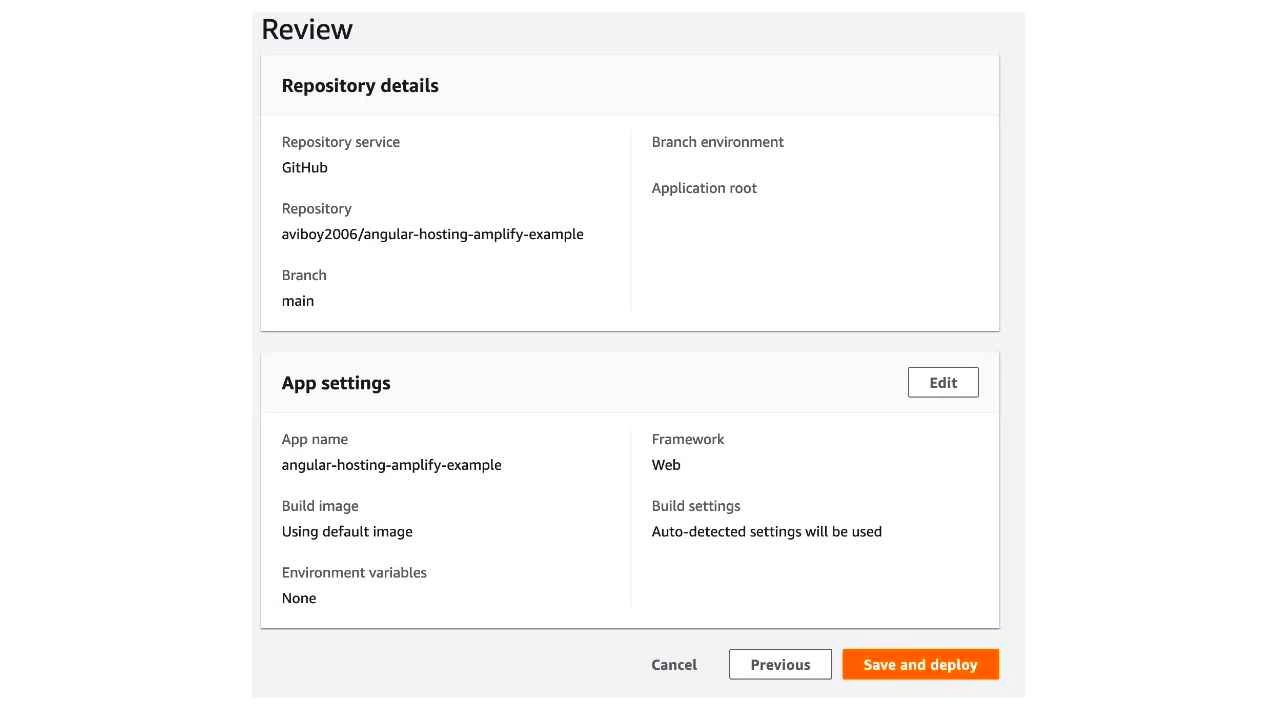This screenshot has height=711, width=1267.
Task: Select the branch value main
Action: click(297, 300)
